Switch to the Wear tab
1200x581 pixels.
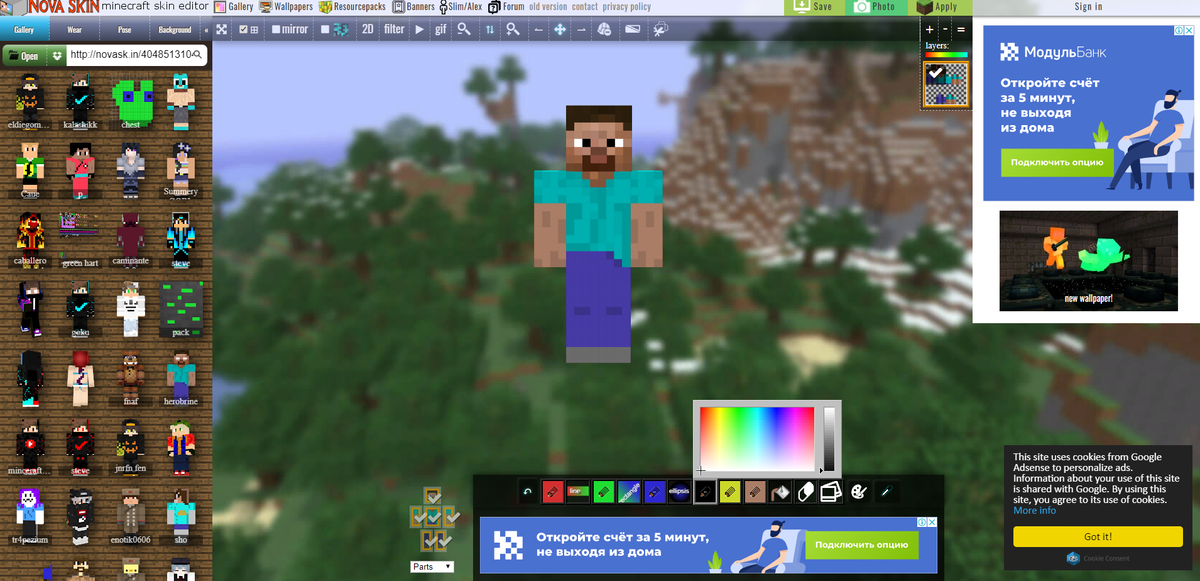(x=75, y=30)
